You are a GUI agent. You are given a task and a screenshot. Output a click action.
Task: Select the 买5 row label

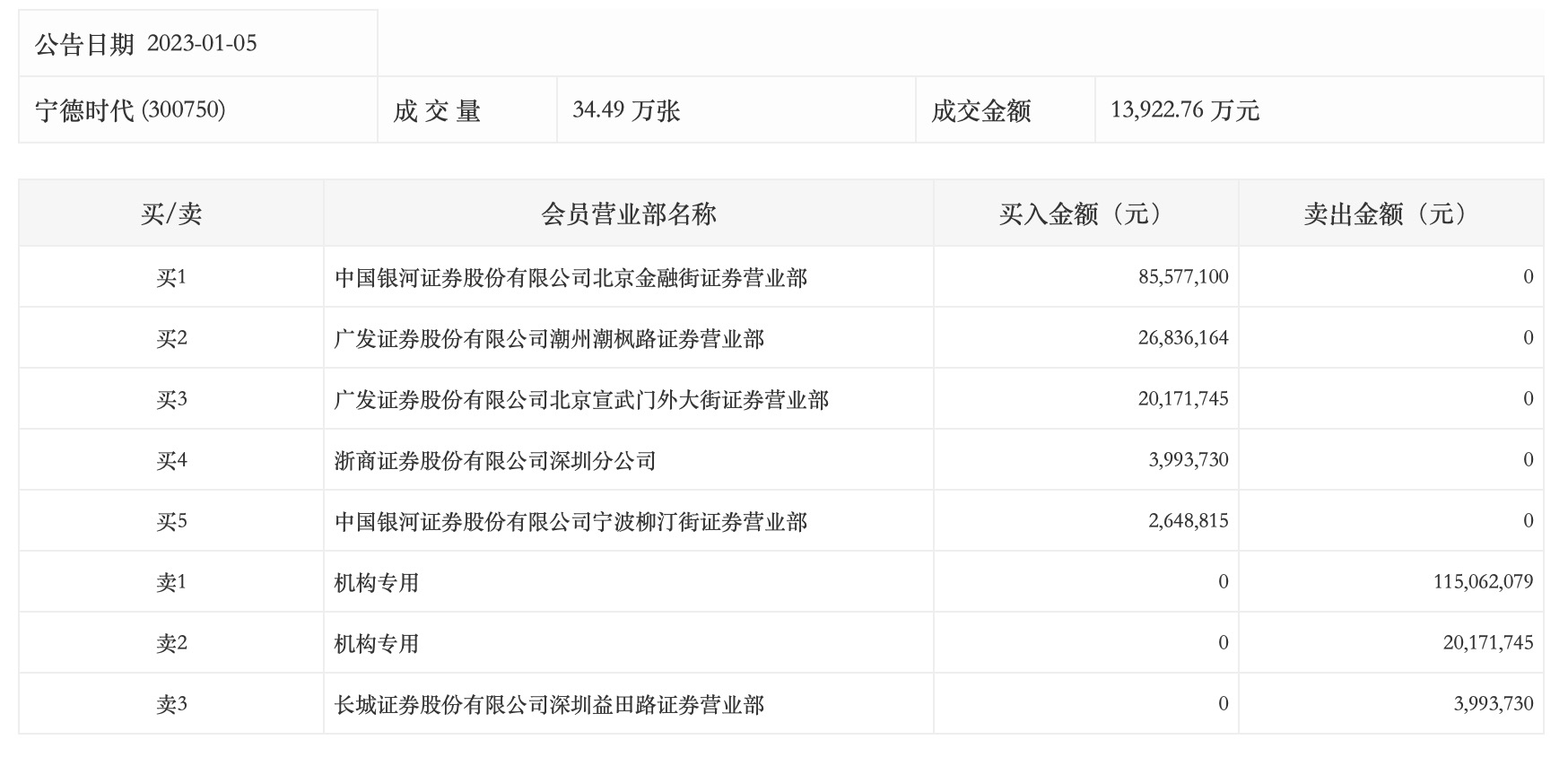pyautogui.click(x=171, y=521)
